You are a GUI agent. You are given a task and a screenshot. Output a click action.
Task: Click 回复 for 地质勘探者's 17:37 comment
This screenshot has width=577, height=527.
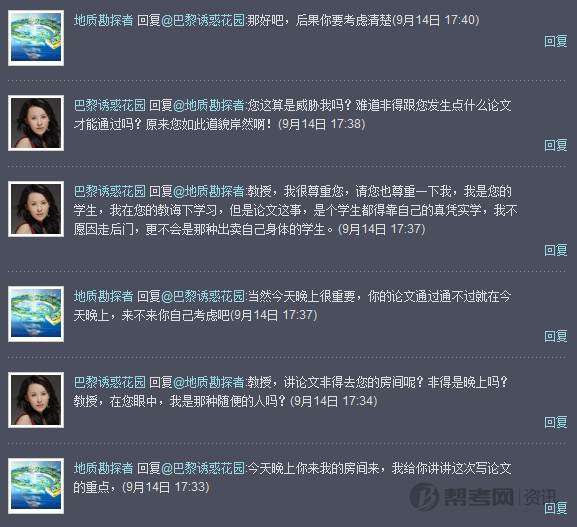(556, 336)
